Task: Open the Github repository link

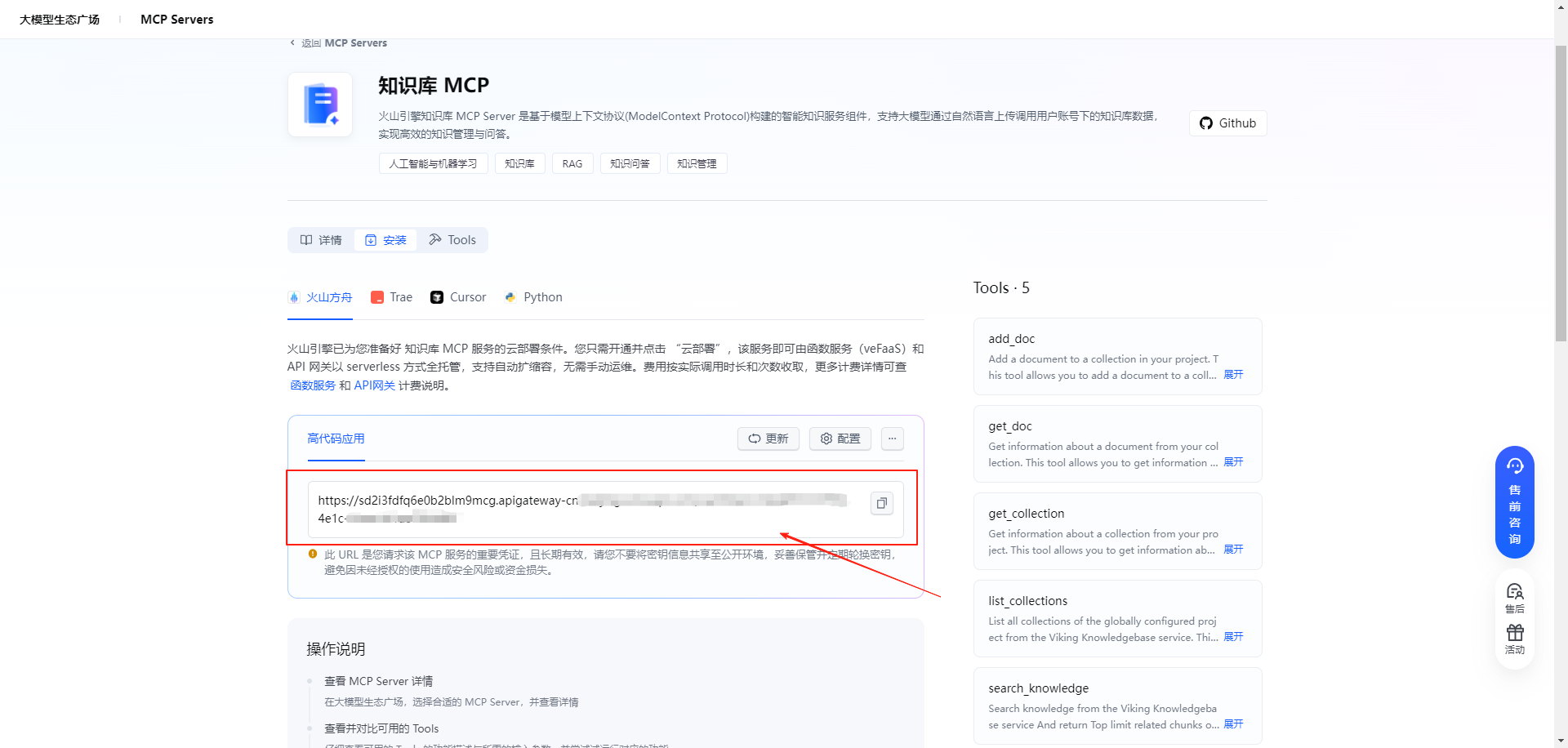Action: [x=1227, y=123]
